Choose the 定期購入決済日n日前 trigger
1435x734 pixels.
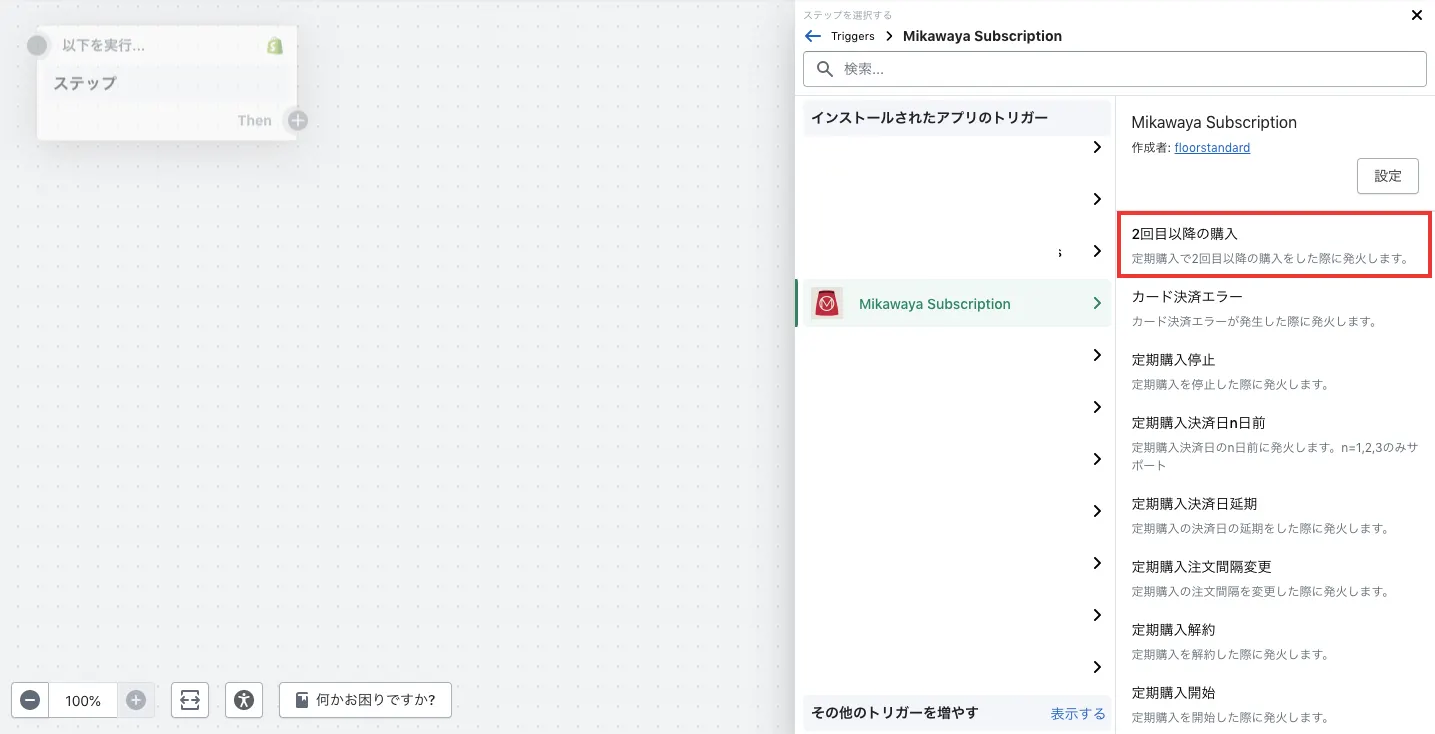tap(1274, 442)
